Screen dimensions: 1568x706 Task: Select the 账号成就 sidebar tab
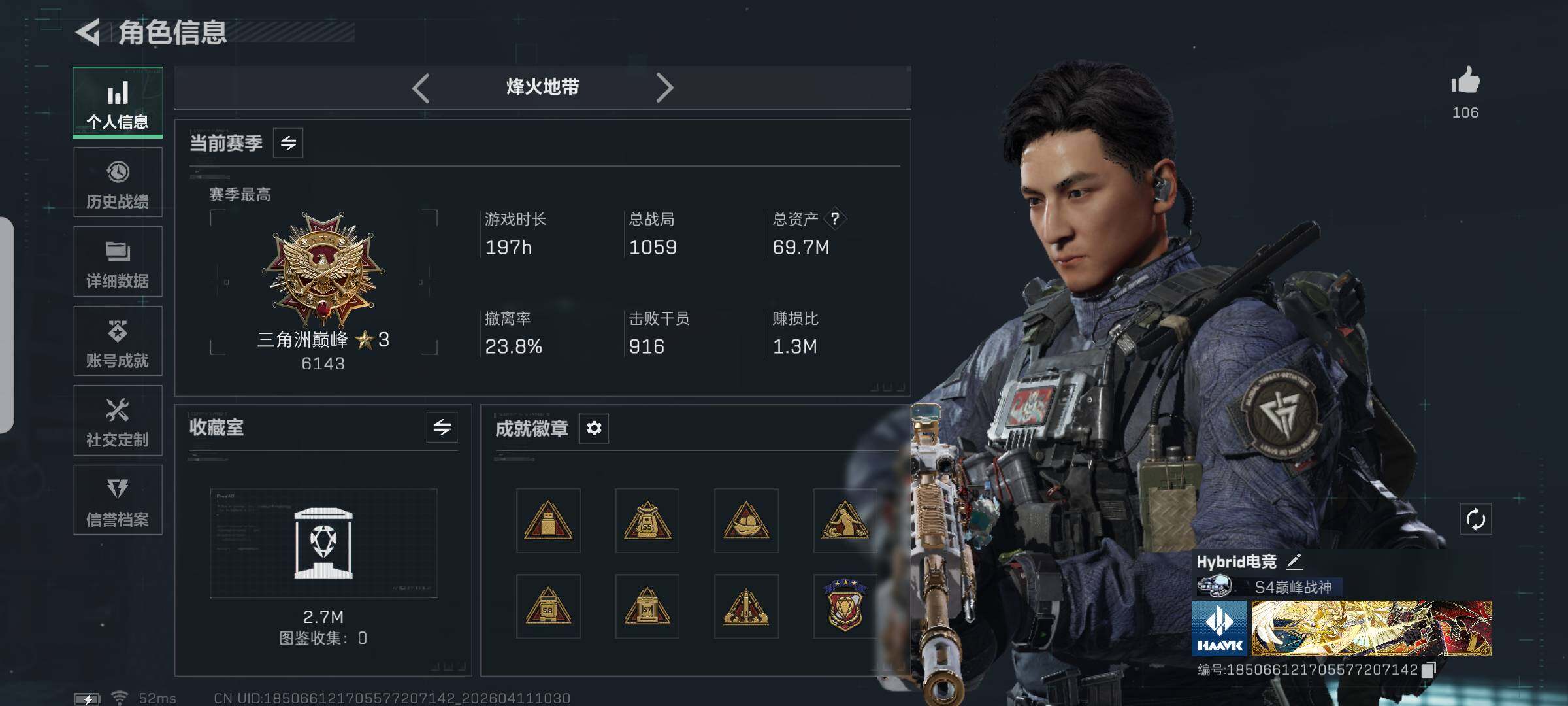[118, 341]
